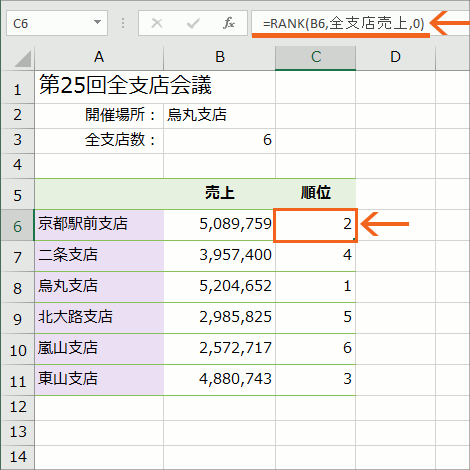This screenshot has width=470, height=470.
Task: Select row 10 header
Action: pyautogui.click(x=17, y=349)
